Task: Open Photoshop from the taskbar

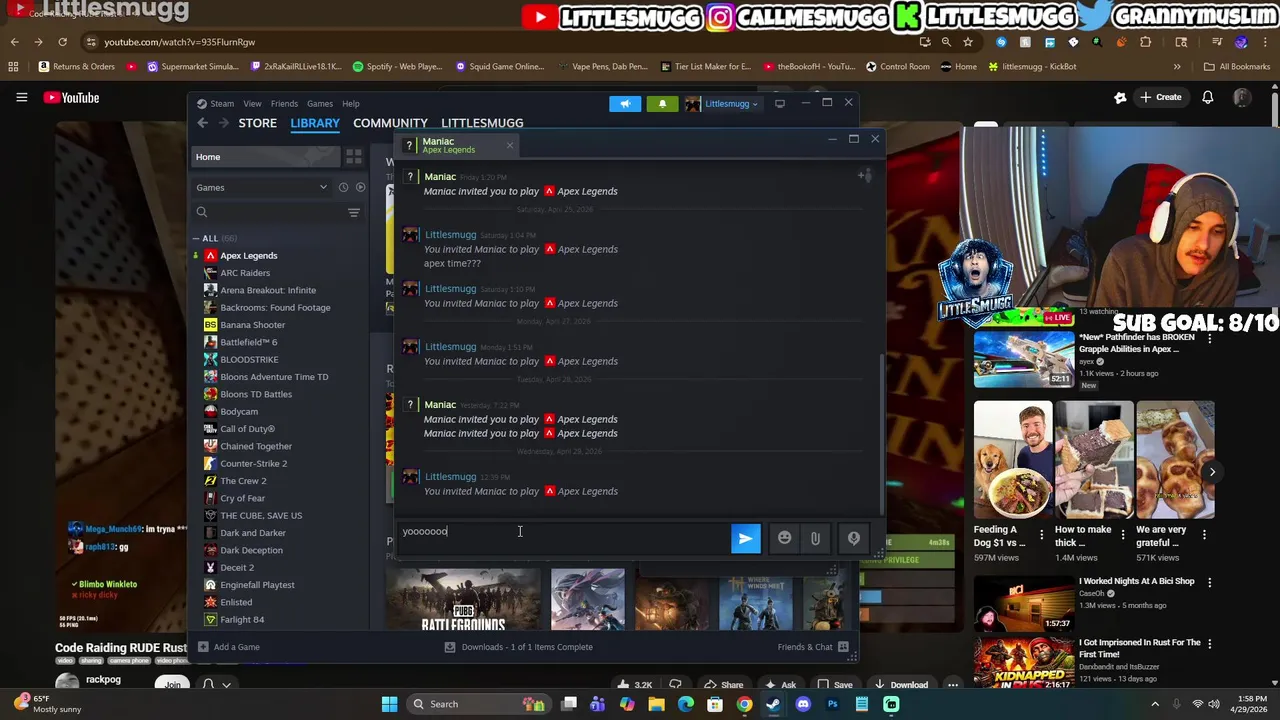Action: click(x=832, y=704)
